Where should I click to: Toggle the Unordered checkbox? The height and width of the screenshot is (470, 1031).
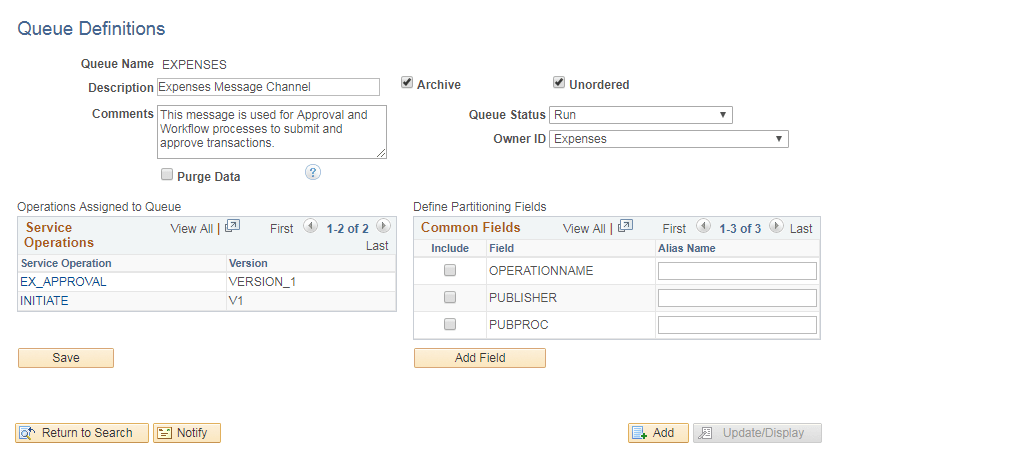tap(559, 83)
